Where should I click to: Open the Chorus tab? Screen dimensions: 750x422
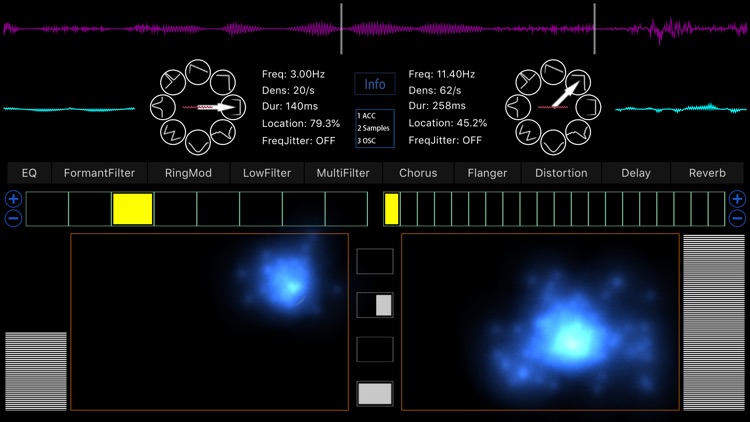(418, 173)
